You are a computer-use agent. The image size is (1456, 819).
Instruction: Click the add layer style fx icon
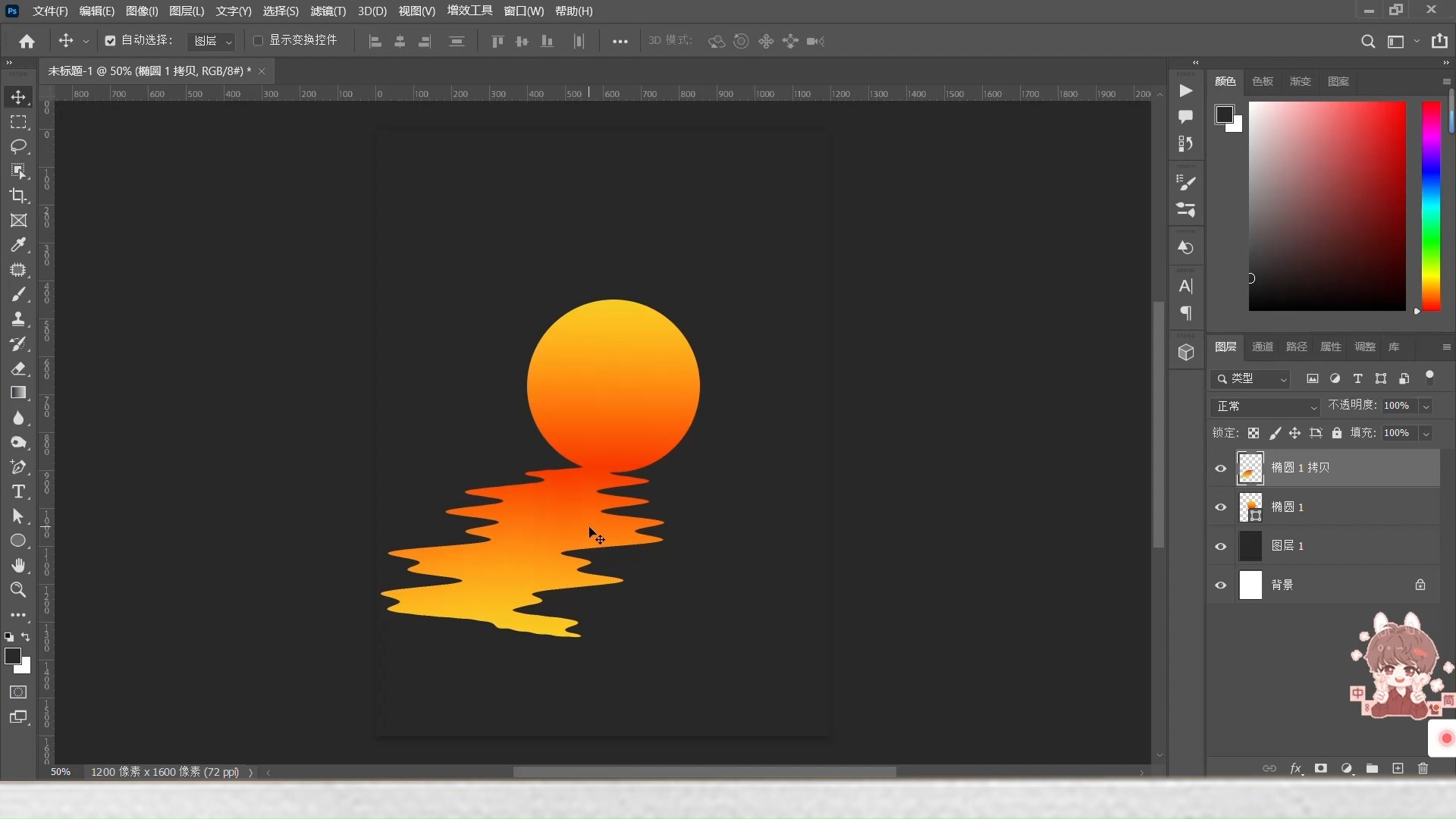point(1296,768)
